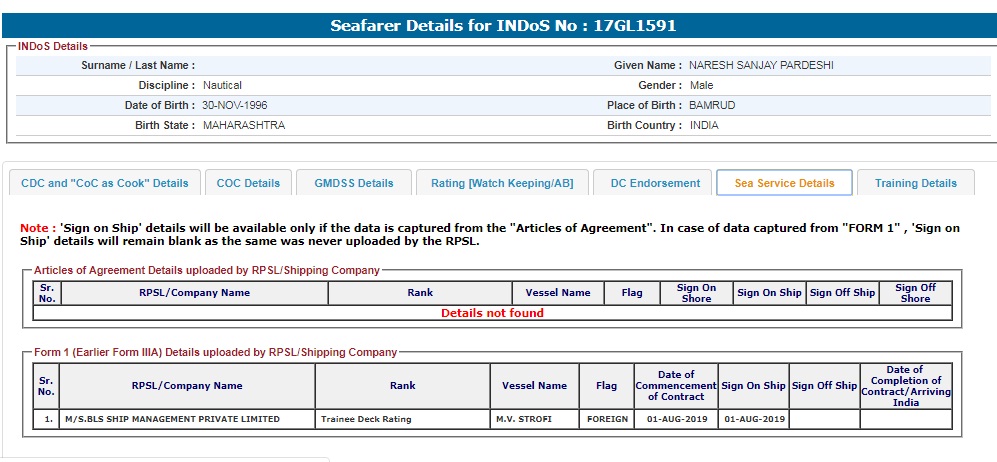Click Date of Completion of Contract/Arriving India header
997x462 pixels.
coord(906,386)
